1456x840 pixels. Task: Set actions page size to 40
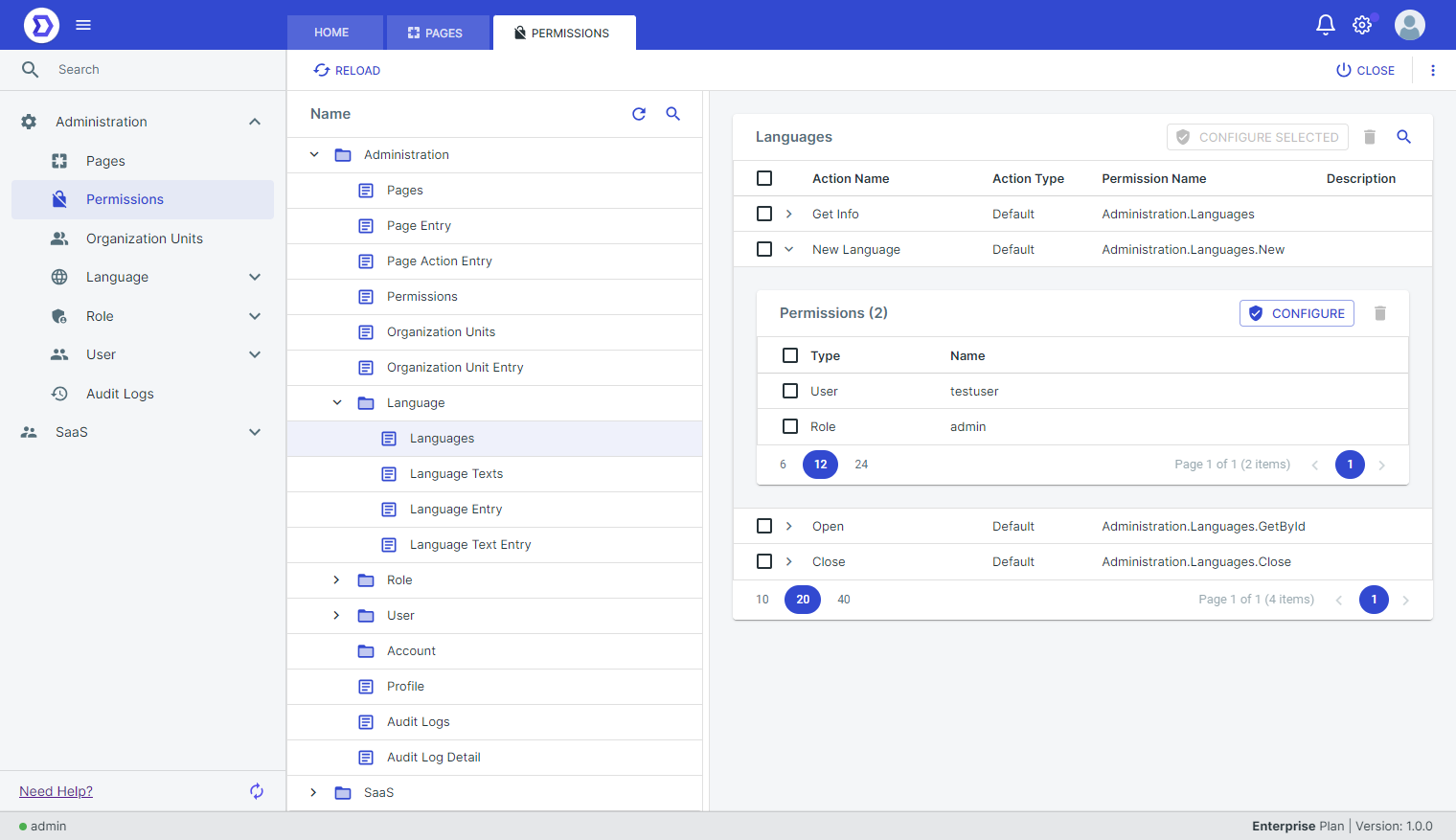(844, 600)
